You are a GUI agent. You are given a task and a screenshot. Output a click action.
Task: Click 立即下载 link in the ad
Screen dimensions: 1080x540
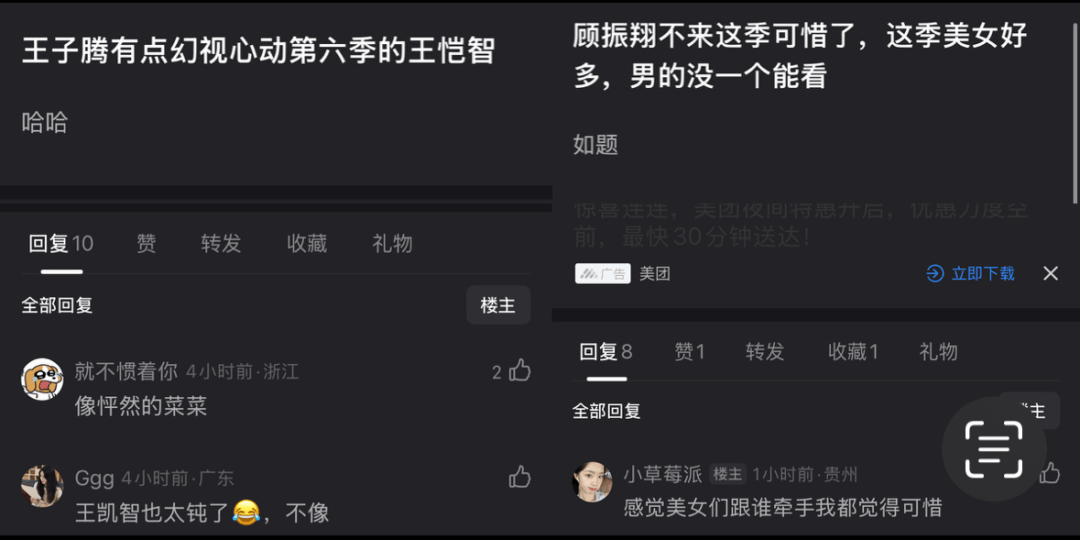tap(983, 273)
